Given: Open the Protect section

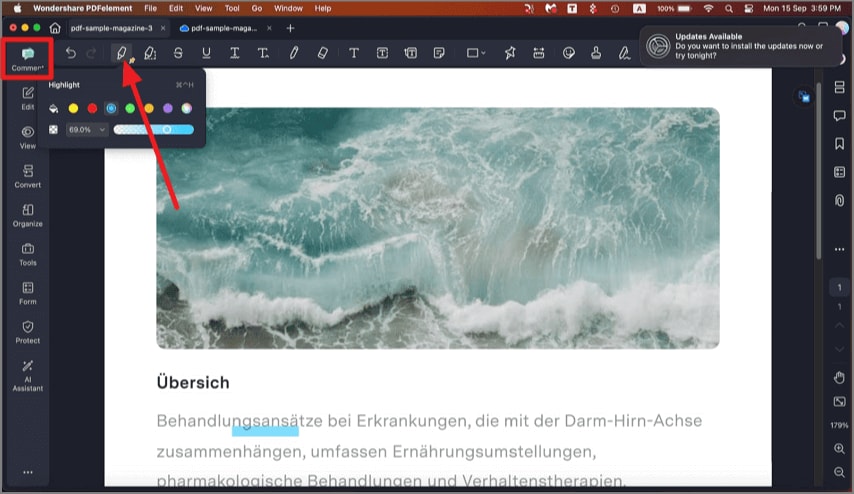Looking at the screenshot, I should pyautogui.click(x=28, y=332).
